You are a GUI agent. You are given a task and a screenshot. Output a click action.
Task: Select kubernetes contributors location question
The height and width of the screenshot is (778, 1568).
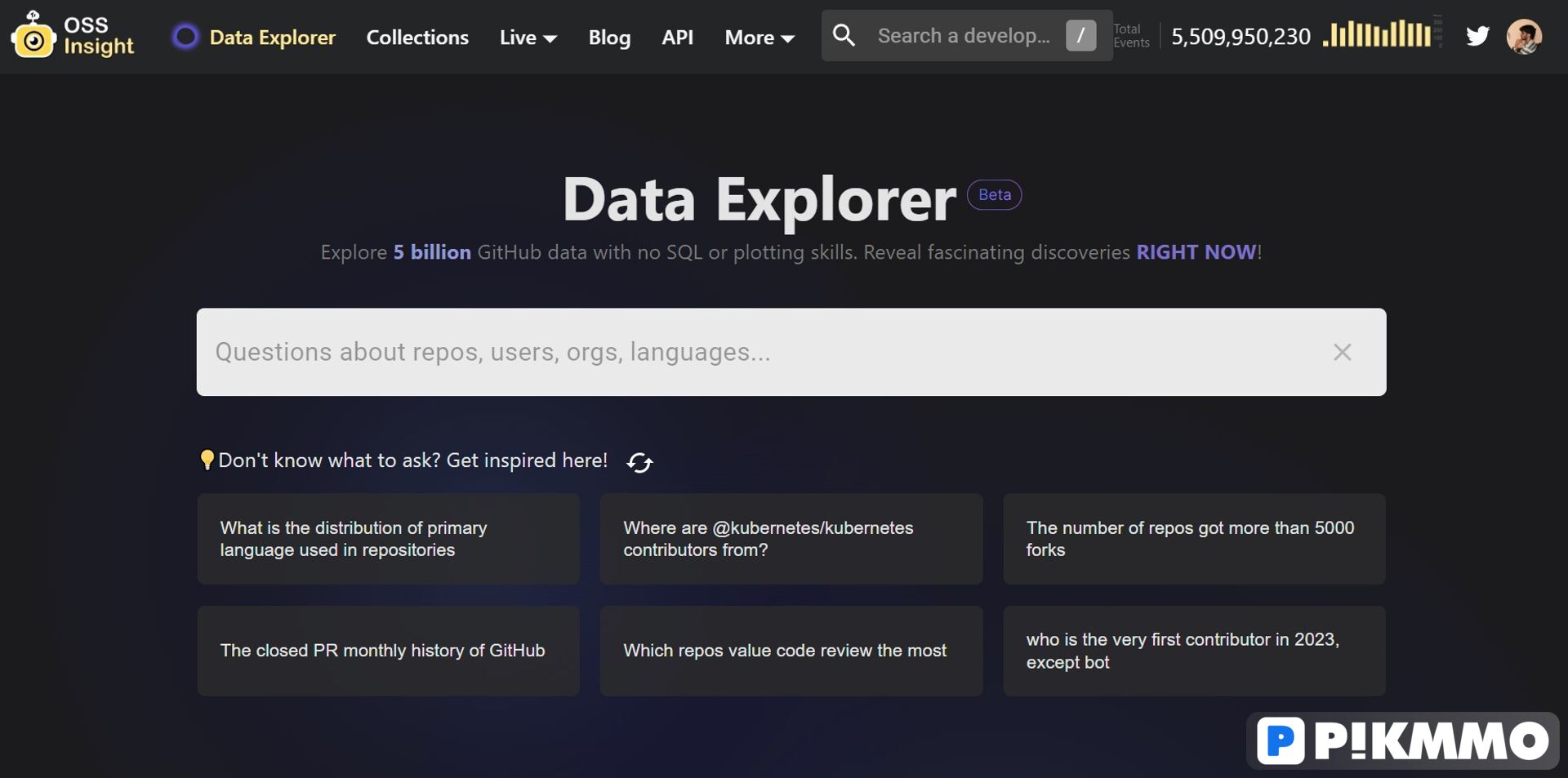791,539
